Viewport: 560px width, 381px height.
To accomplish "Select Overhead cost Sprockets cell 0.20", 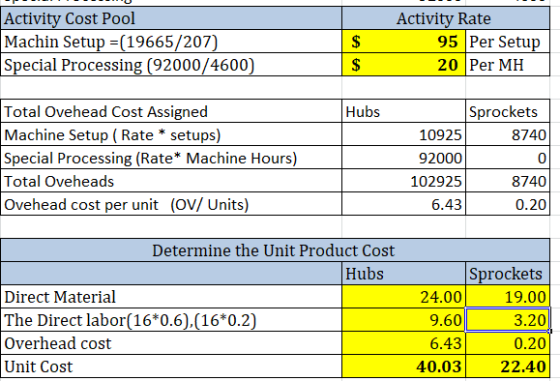I will coord(508,343).
